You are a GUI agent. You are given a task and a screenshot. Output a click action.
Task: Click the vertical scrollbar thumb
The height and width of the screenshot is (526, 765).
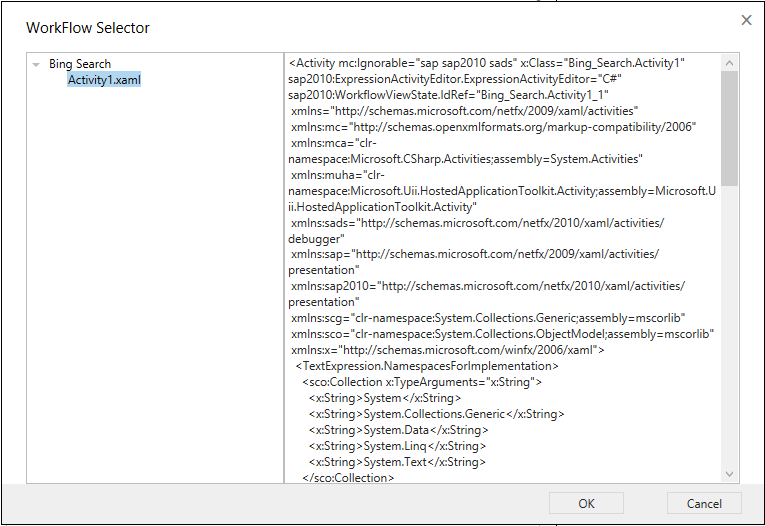729,128
